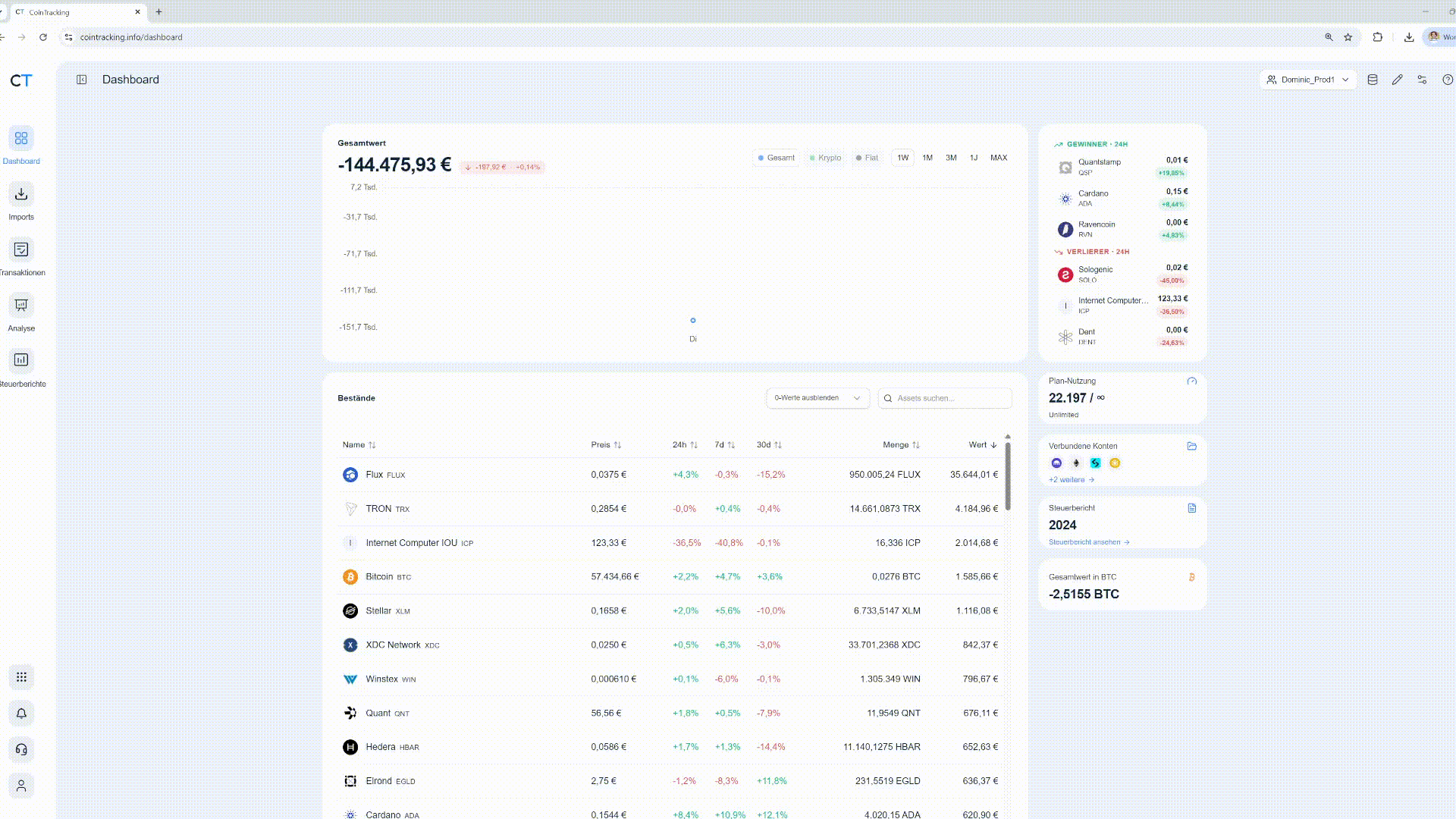Viewport: 1456px width, 819px height.
Task: Open the Dominic_Prod1 account dropdown
Action: tap(1307, 80)
